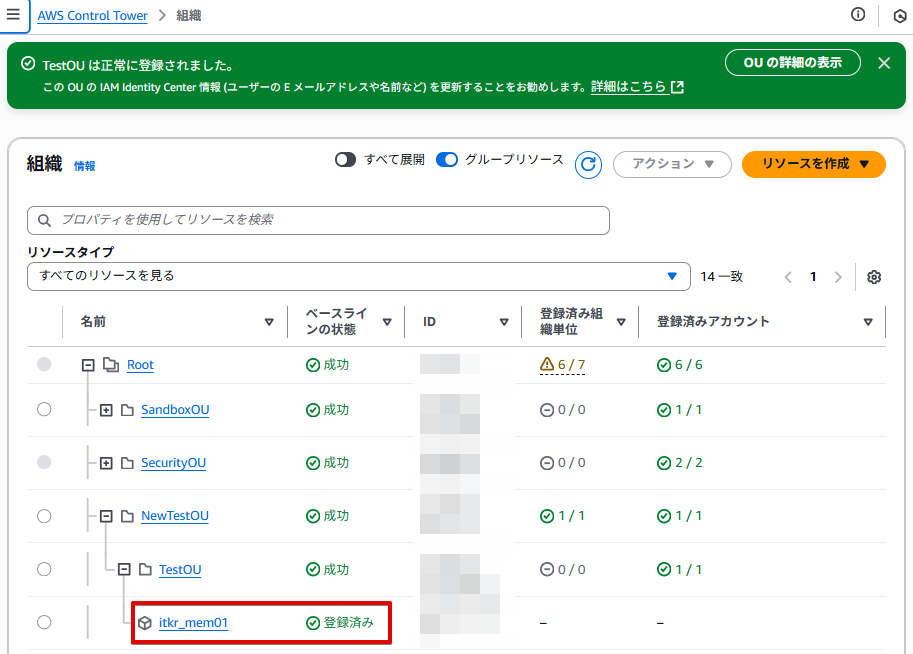
Task: Dismiss the green TestOU success banner
Action: pyautogui.click(x=884, y=63)
